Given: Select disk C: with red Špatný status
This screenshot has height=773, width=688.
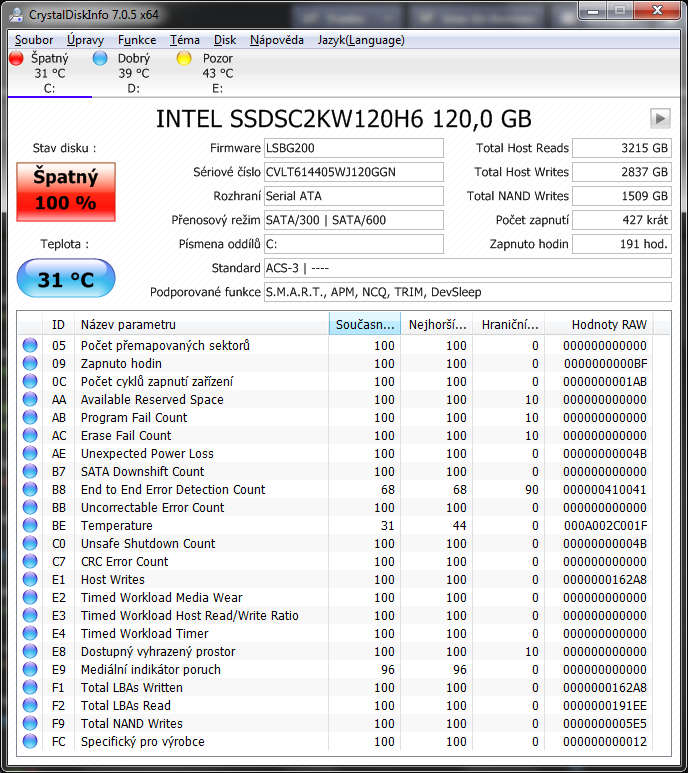Looking at the screenshot, I should [49, 73].
